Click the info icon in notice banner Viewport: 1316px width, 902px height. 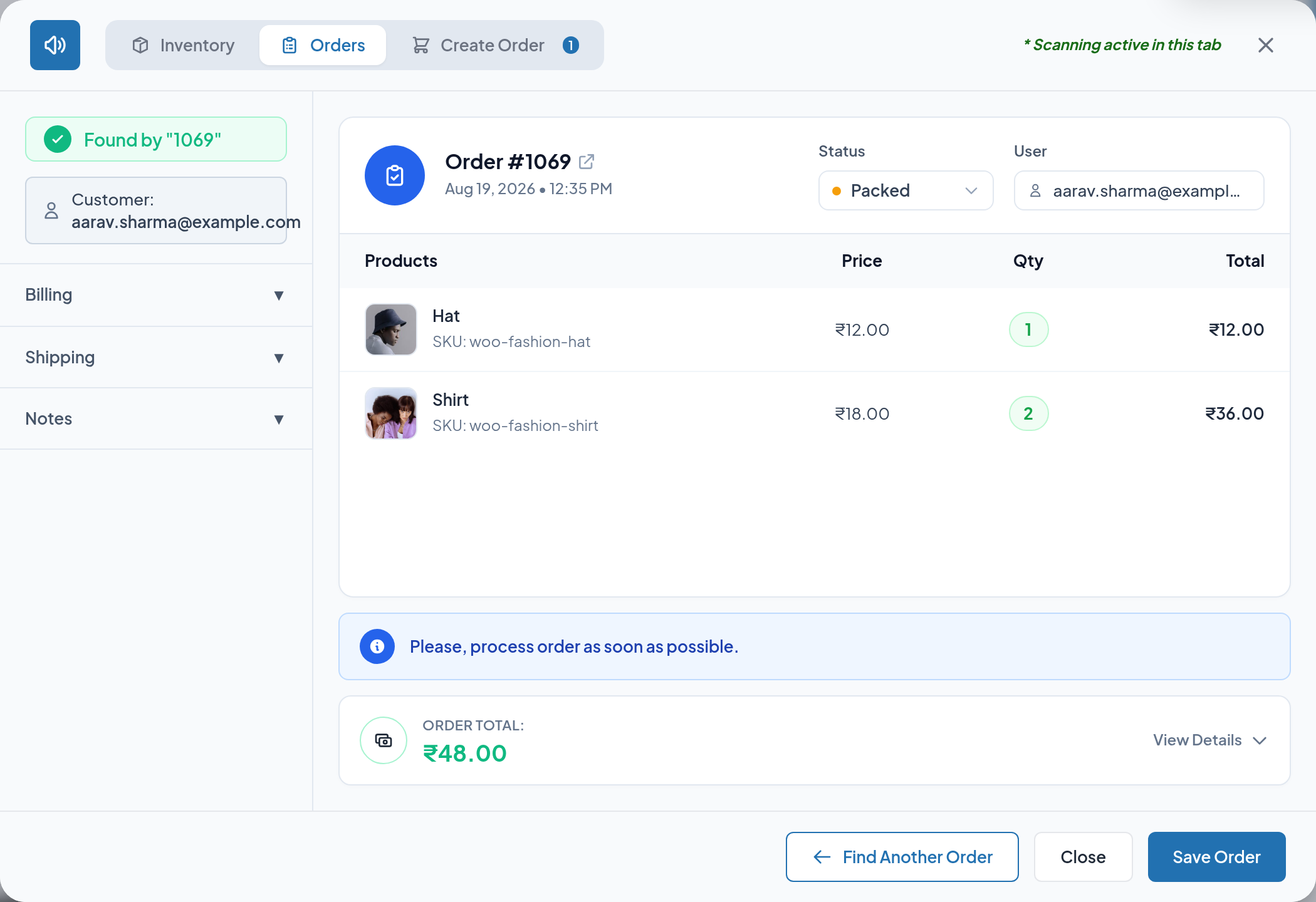tap(377, 646)
